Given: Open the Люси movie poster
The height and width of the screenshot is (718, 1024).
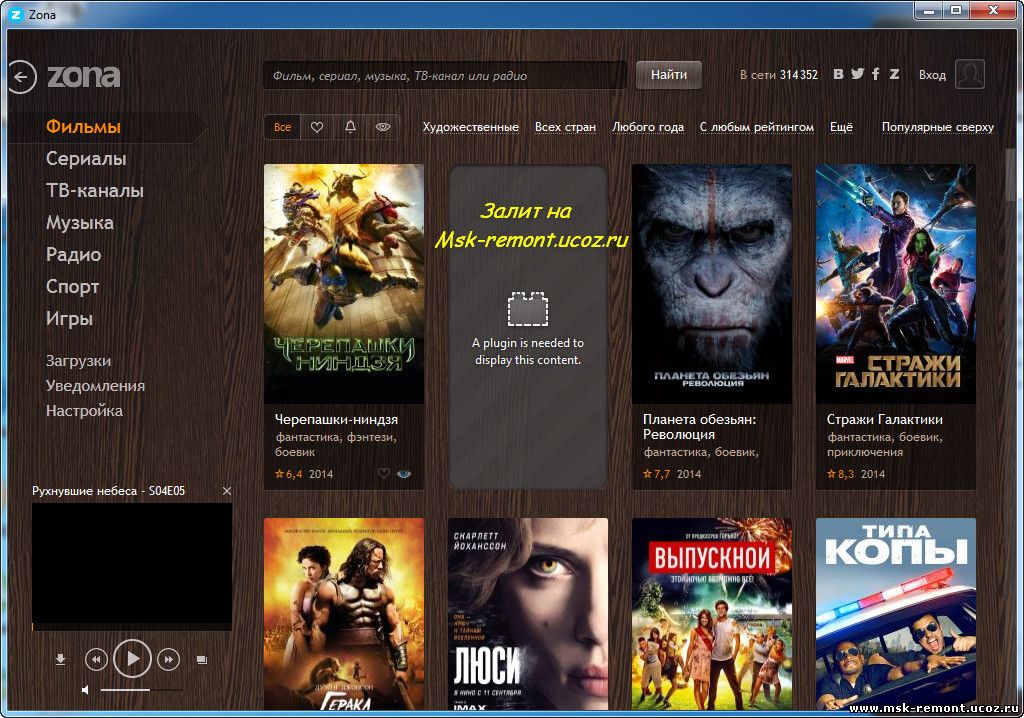Looking at the screenshot, I should [x=528, y=614].
